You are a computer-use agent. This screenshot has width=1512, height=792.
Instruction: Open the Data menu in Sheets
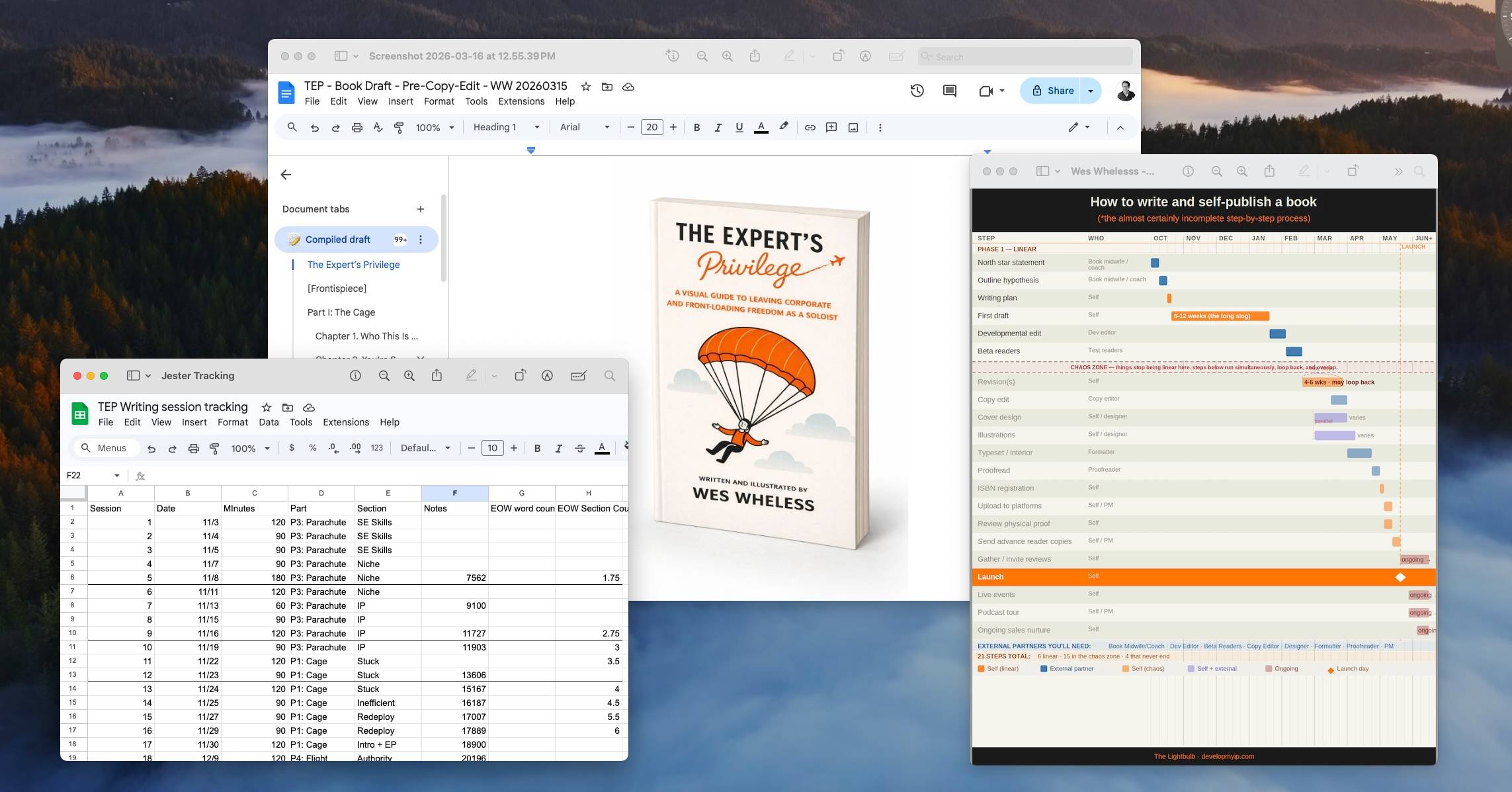(x=269, y=422)
